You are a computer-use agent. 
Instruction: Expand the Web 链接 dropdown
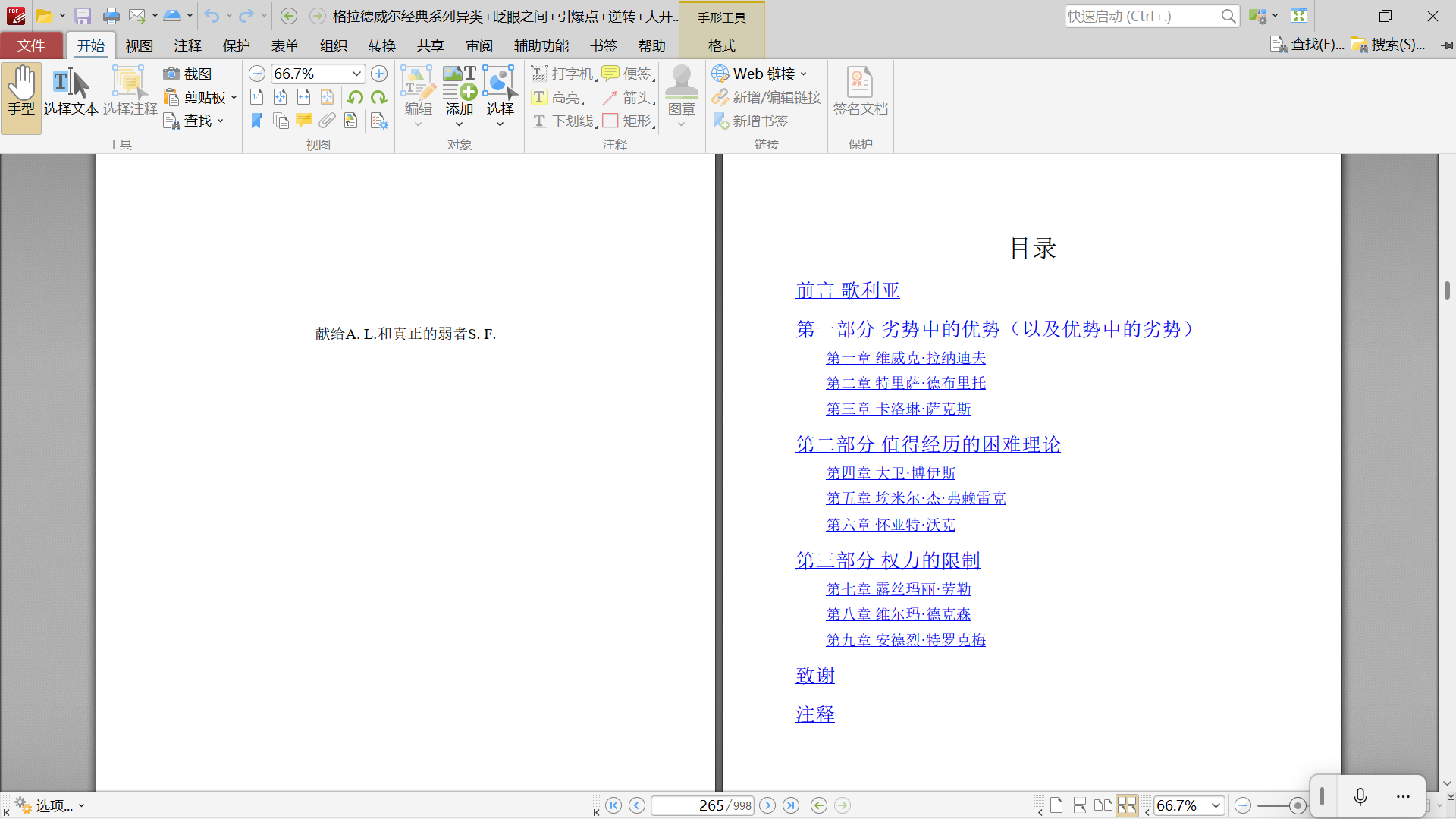coord(804,74)
